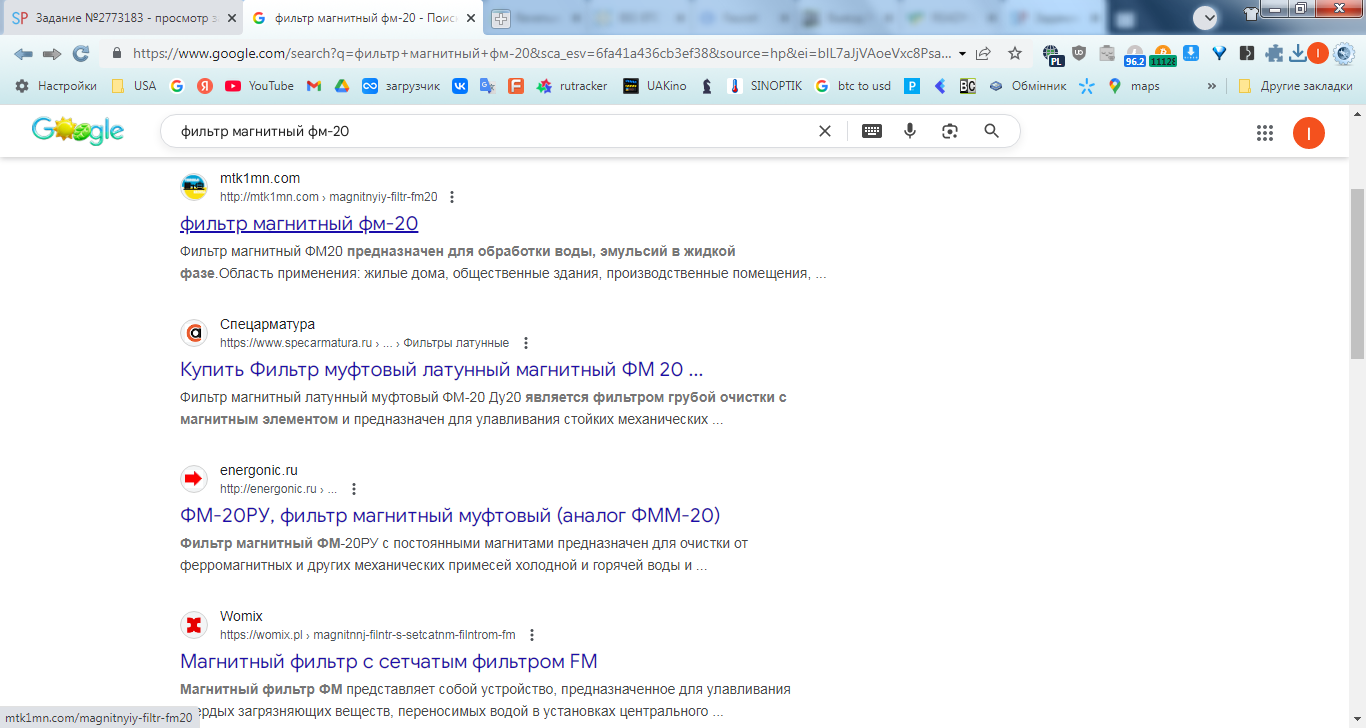The image size is (1366, 728).
Task: Open the Google Translate bookmark
Action: click(x=487, y=86)
